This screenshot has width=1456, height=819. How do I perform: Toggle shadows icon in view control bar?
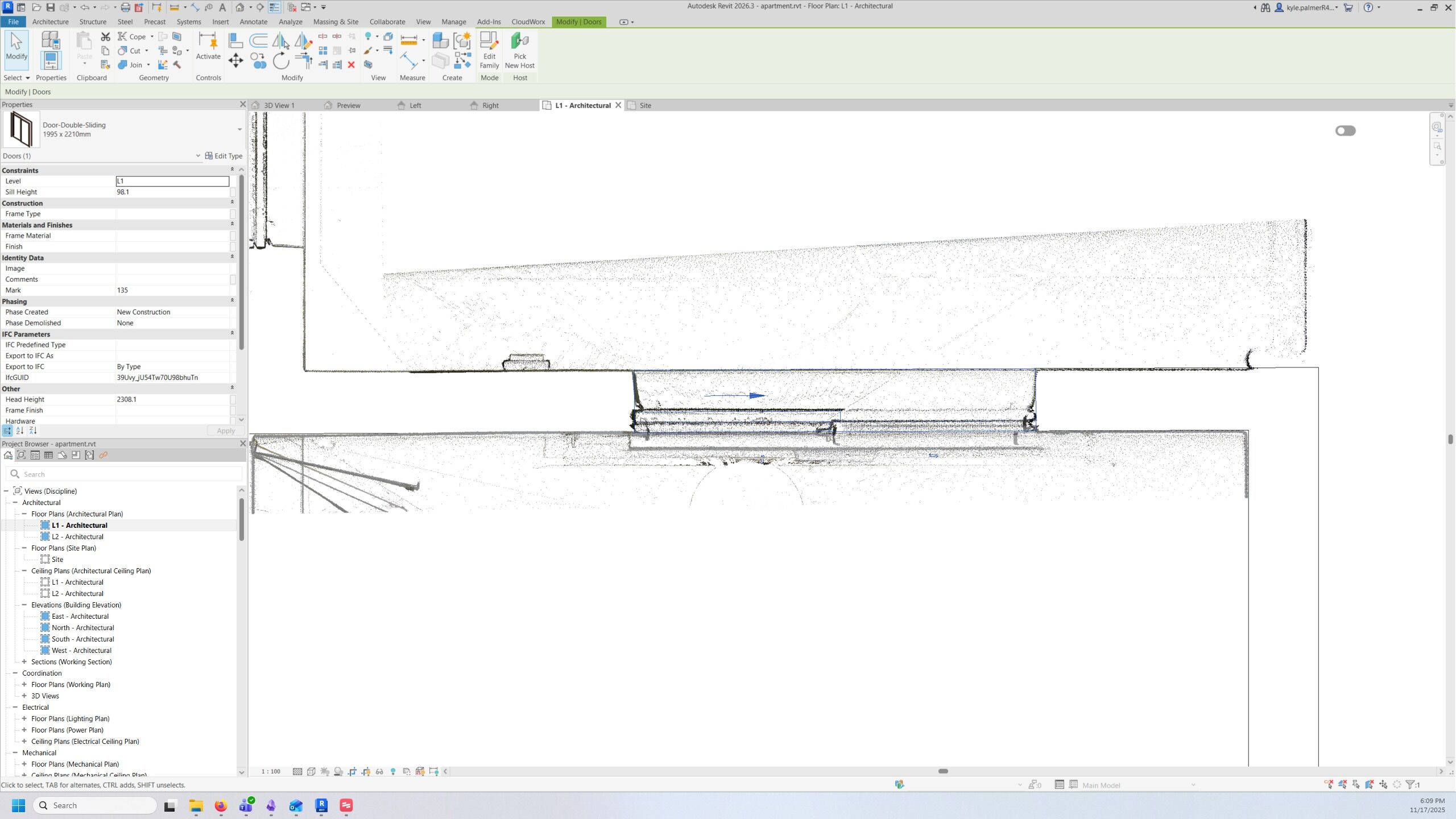pyautogui.click(x=338, y=772)
